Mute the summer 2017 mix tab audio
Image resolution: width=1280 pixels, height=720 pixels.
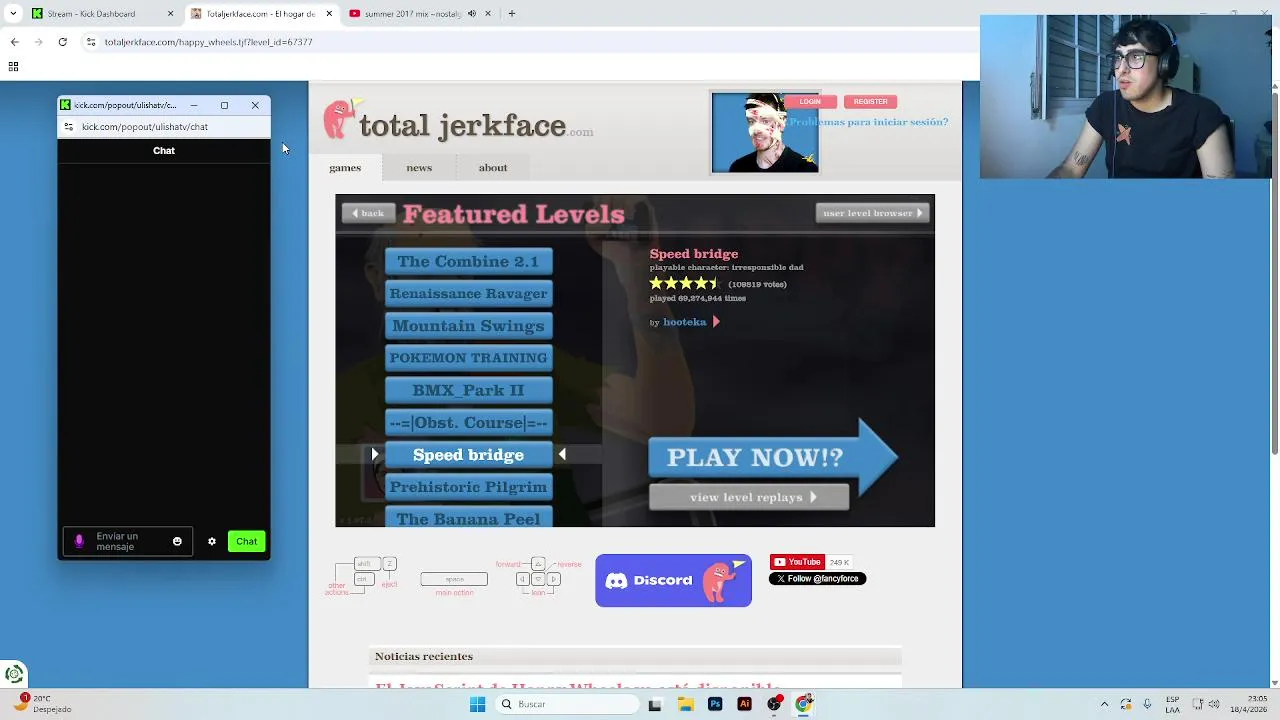474,14
